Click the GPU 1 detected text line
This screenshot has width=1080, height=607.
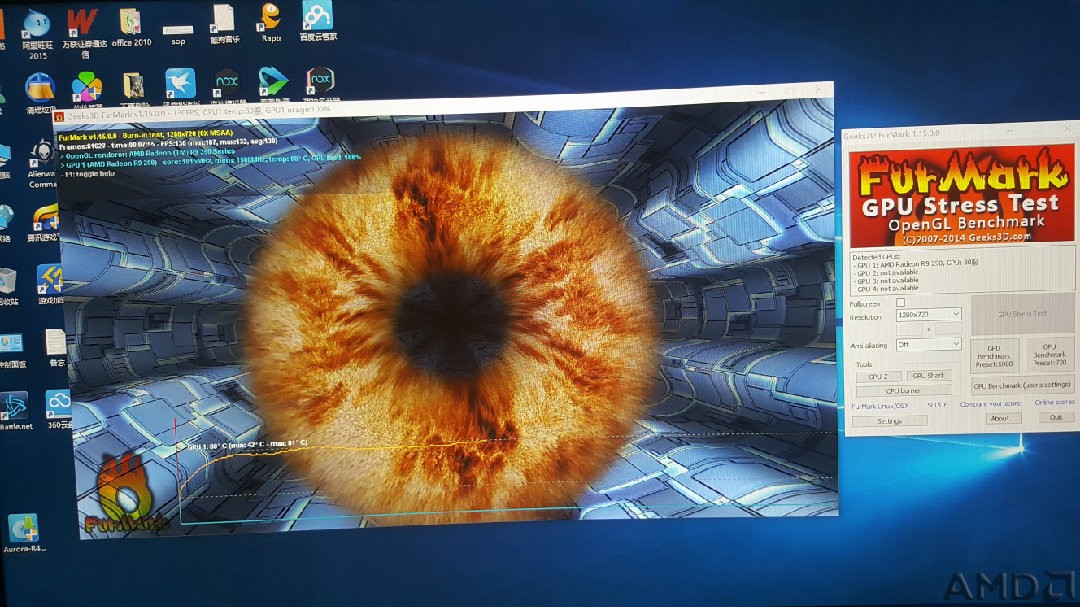(x=915, y=264)
